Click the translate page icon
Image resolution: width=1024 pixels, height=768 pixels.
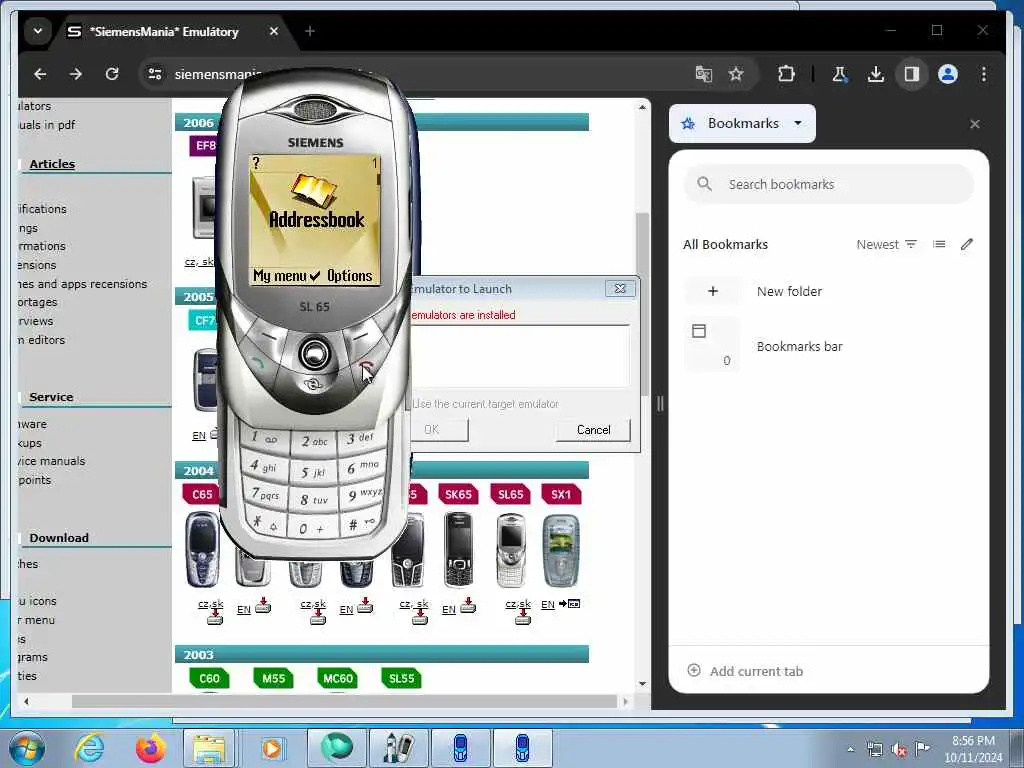pyautogui.click(x=703, y=74)
